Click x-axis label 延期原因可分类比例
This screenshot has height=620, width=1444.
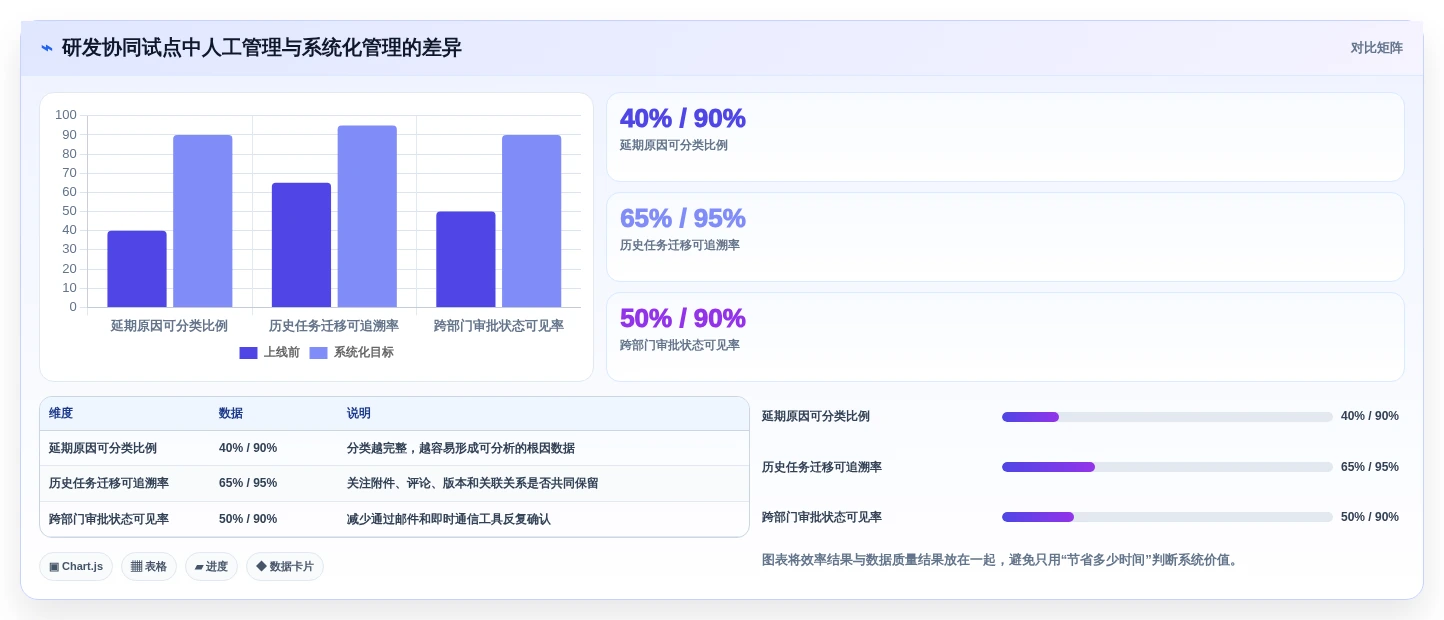click(169, 326)
